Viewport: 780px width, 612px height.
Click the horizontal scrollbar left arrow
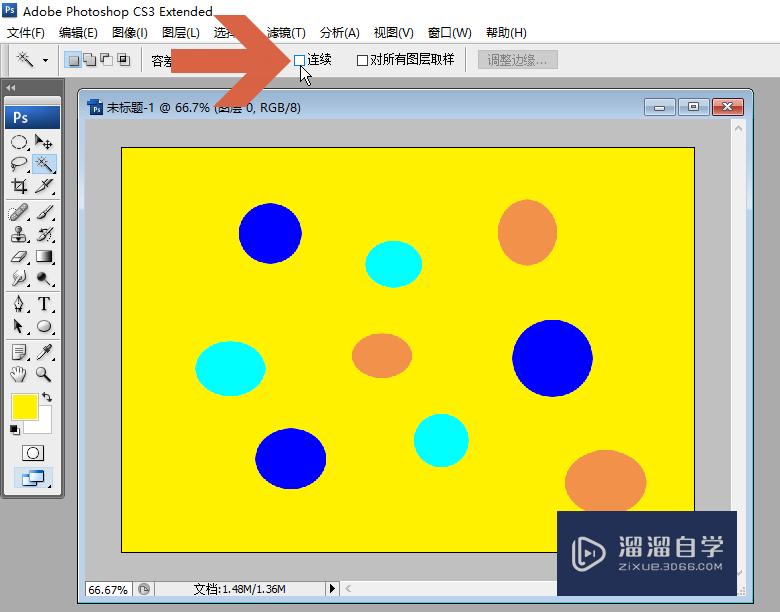coord(348,589)
